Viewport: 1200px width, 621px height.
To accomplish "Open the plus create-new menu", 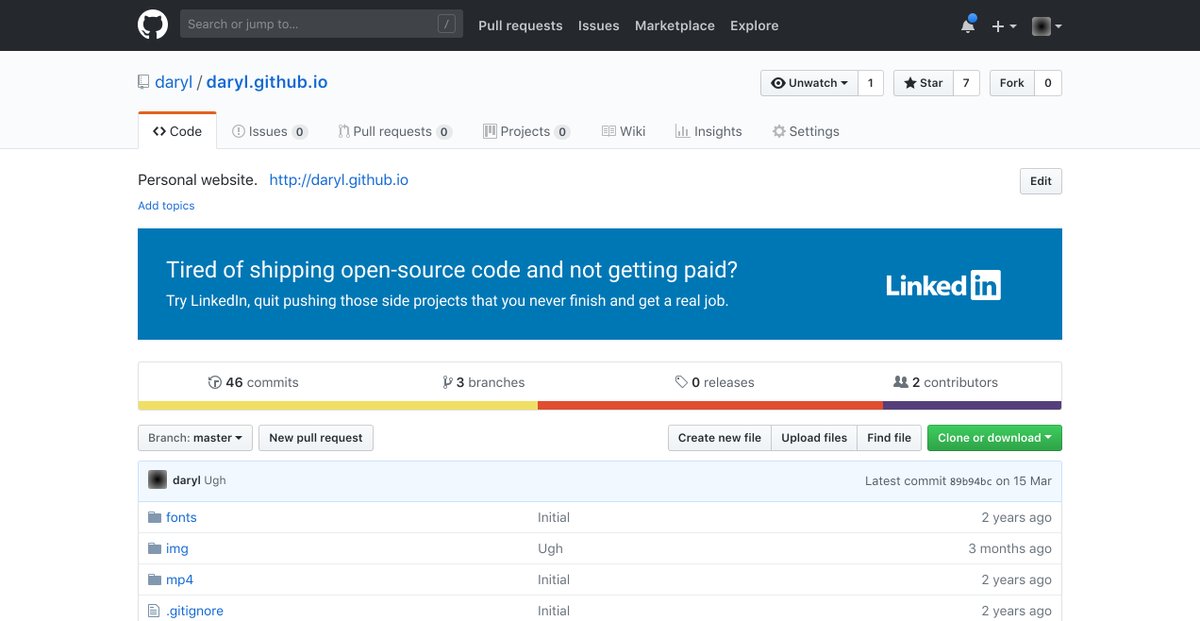I will pyautogui.click(x=1003, y=26).
